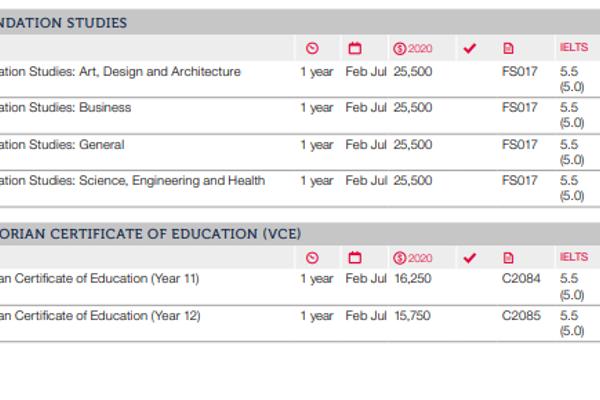The height and width of the screenshot is (400, 600).
Task: Select Certificate of Education (Year 11) row
Action: click(x=100, y=279)
